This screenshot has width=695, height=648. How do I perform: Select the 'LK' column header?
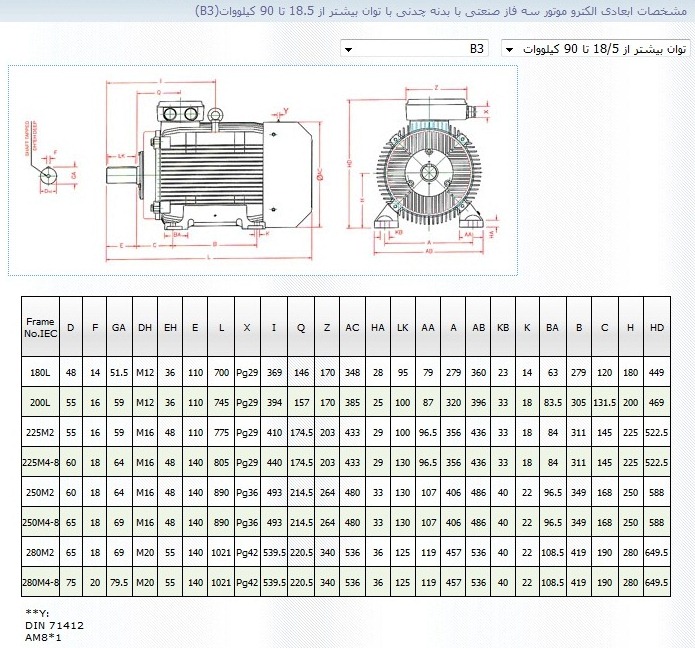(402, 327)
